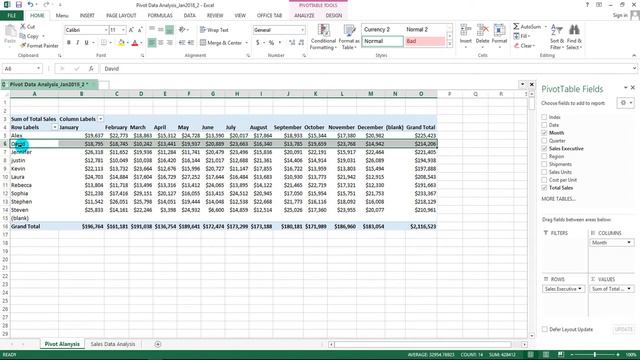Viewport: 640px width, 360px height.
Task: Open Sort & Filter tool
Action: (x=557, y=37)
